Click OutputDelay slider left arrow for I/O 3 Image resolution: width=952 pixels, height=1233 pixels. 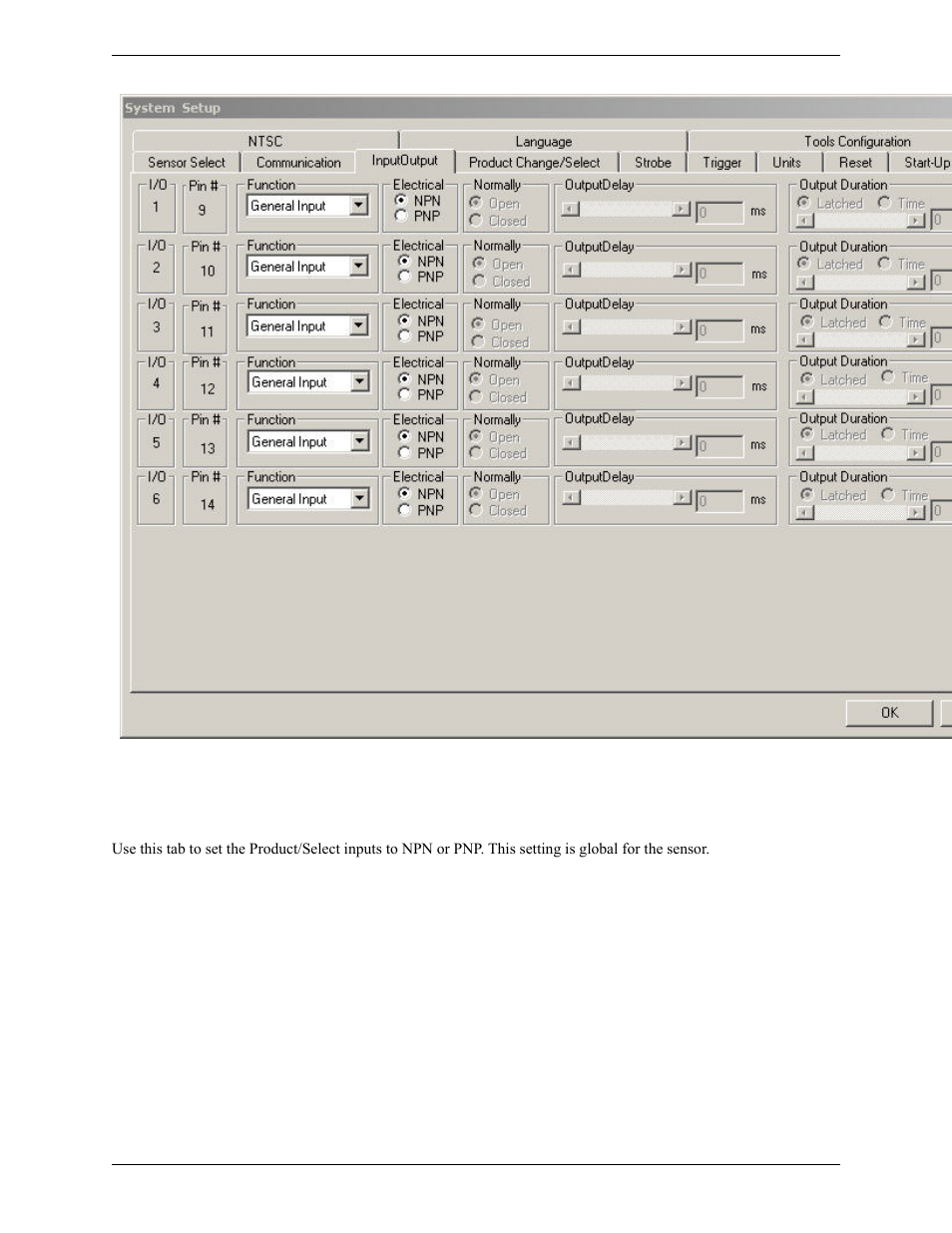(572, 327)
